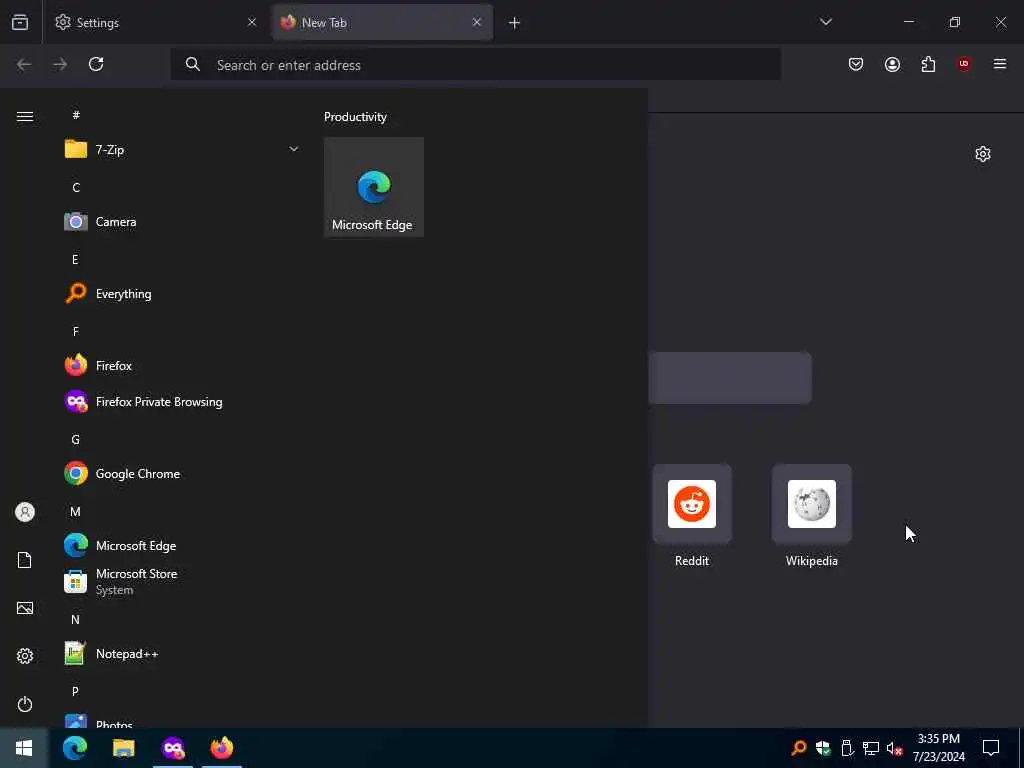This screenshot has height=768, width=1024.
Task: Click the P letter header
Action: [75, 691]
